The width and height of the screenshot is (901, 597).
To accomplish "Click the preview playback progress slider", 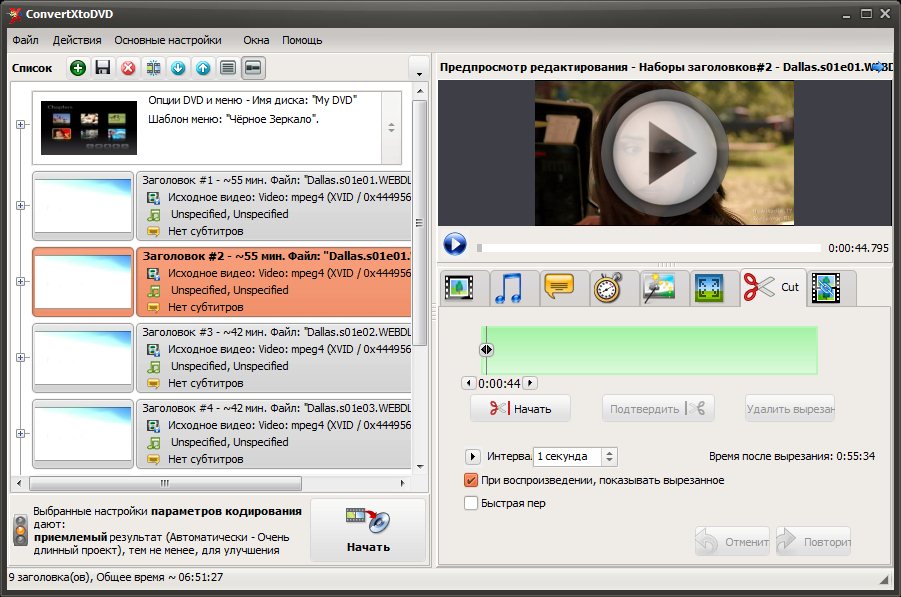I will (648, 247).
